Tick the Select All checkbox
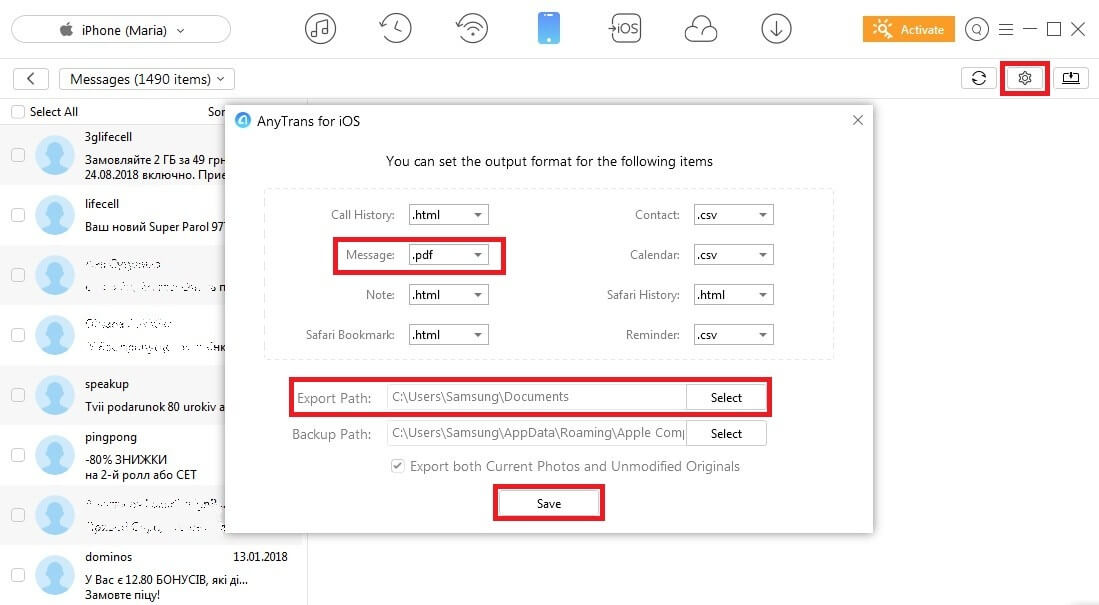The image size is (1099, 605). 18,111
